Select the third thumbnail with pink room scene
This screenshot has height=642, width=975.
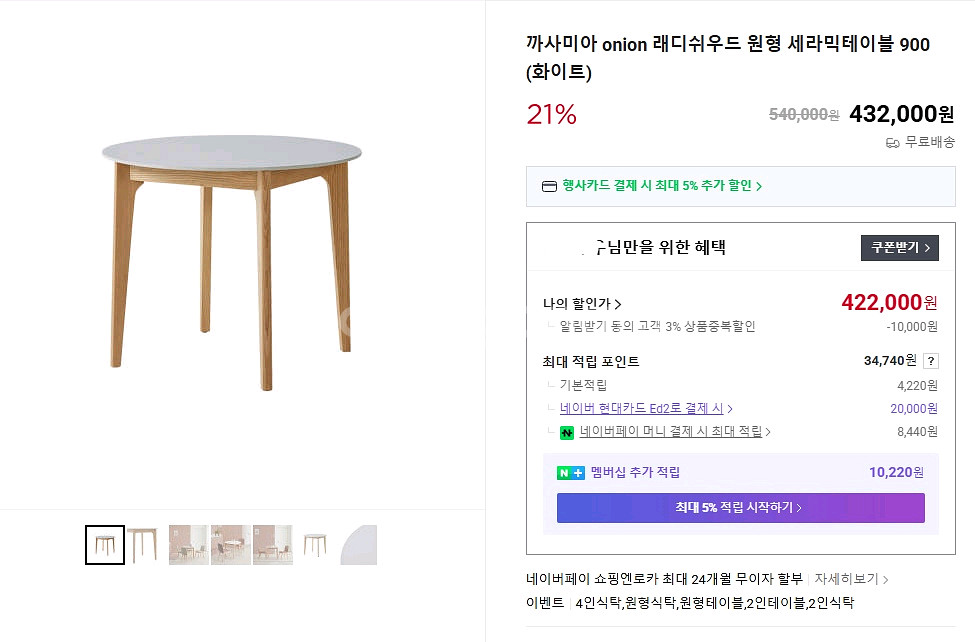(x=188, y=545)
